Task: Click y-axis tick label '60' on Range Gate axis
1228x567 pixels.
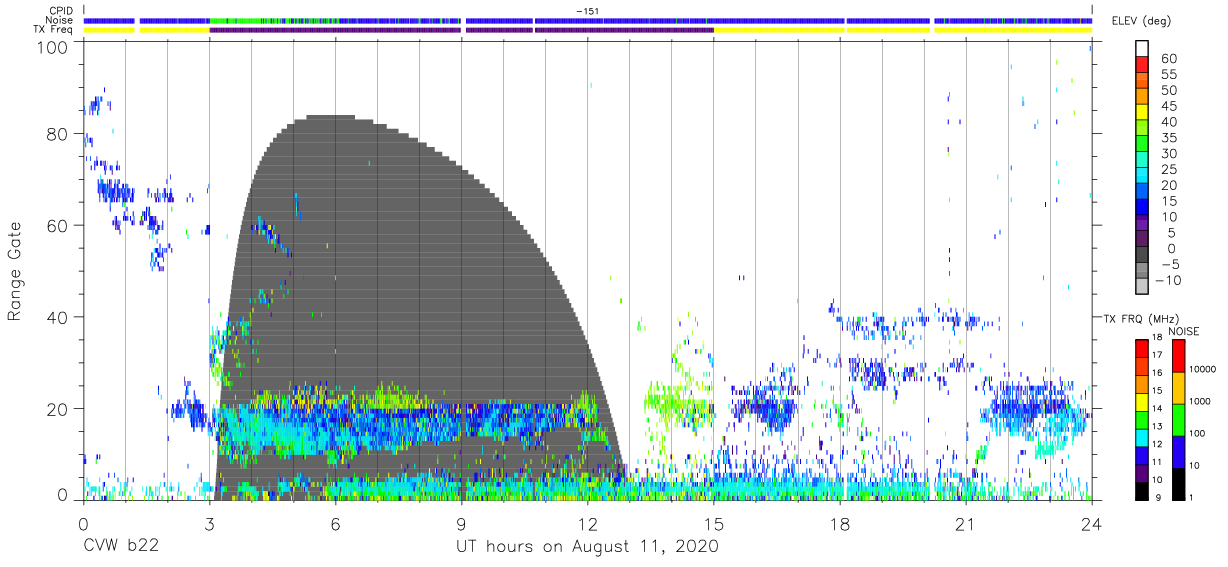Action: coord(59,225)
